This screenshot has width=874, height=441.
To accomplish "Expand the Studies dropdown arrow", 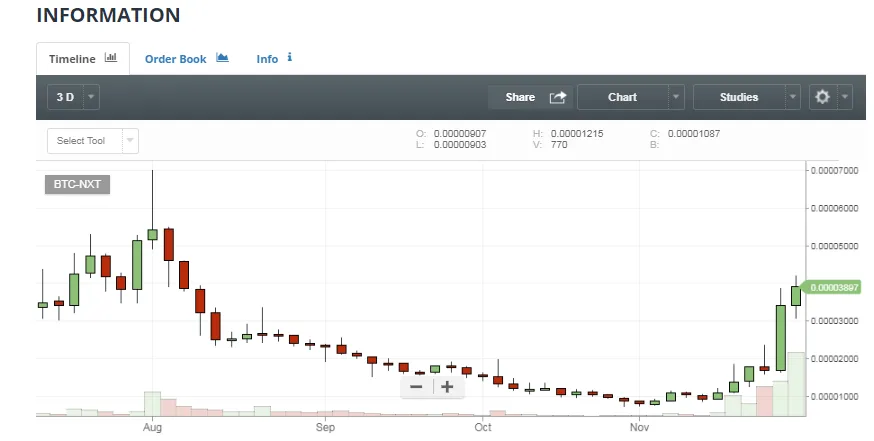I will point(793,97).
